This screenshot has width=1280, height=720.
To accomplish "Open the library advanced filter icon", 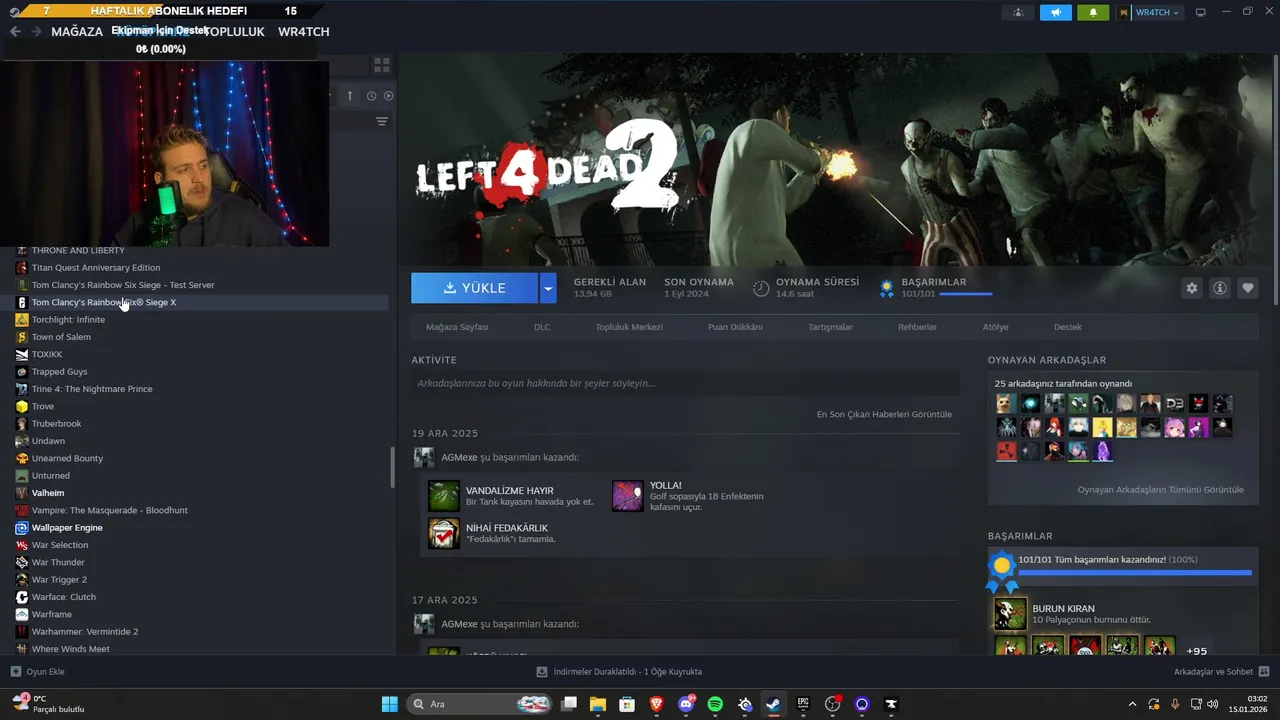I will coord(381,121).
